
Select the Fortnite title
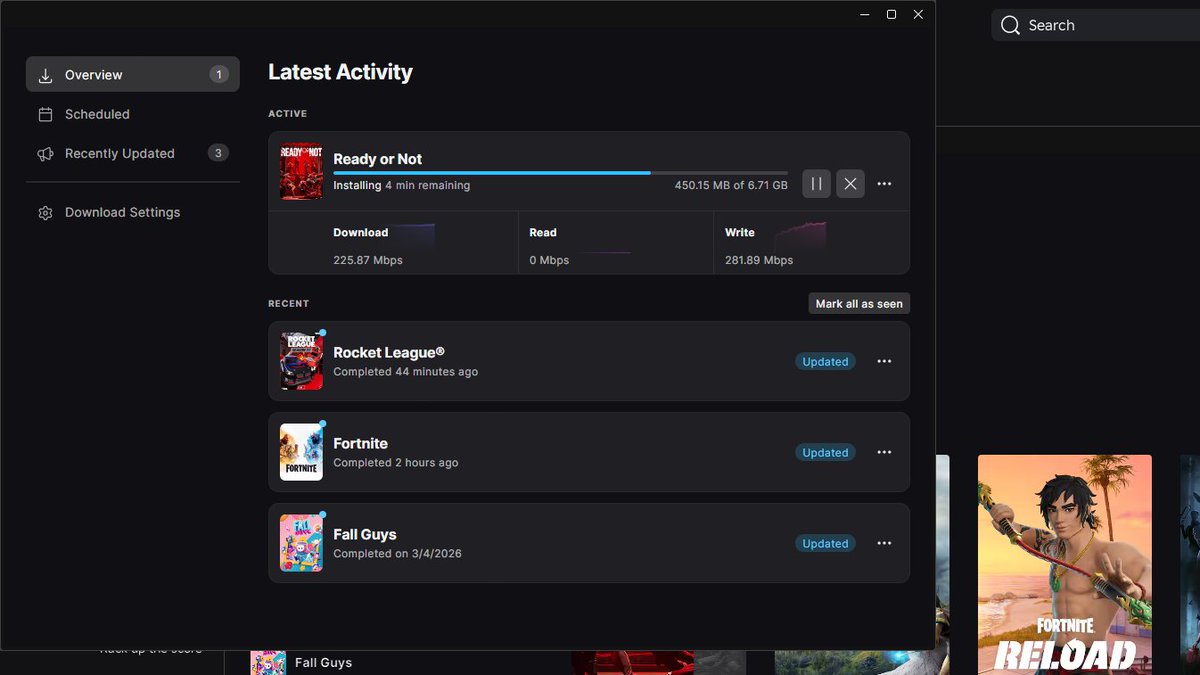360,443
